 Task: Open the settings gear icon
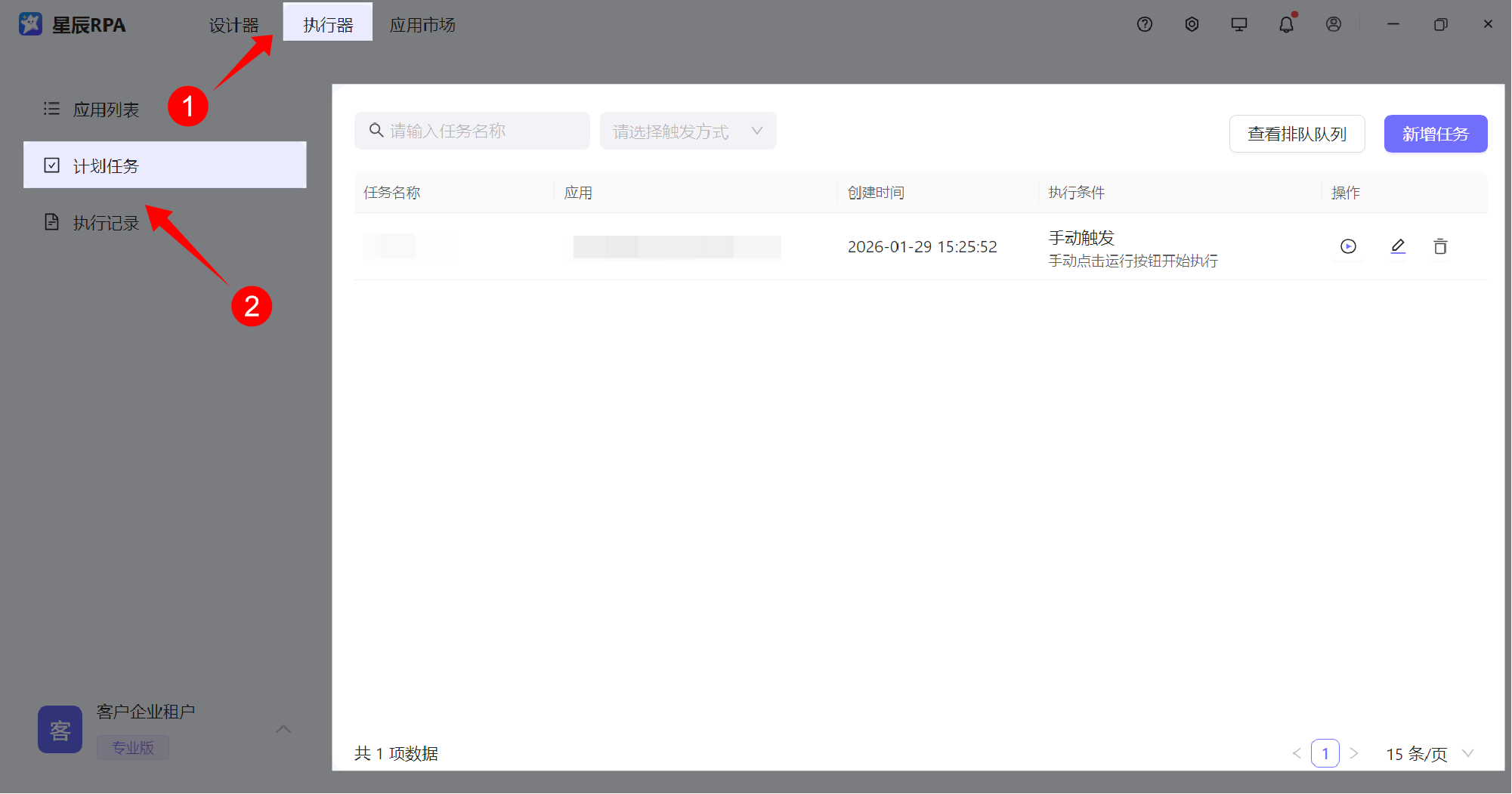(1192, 24)
